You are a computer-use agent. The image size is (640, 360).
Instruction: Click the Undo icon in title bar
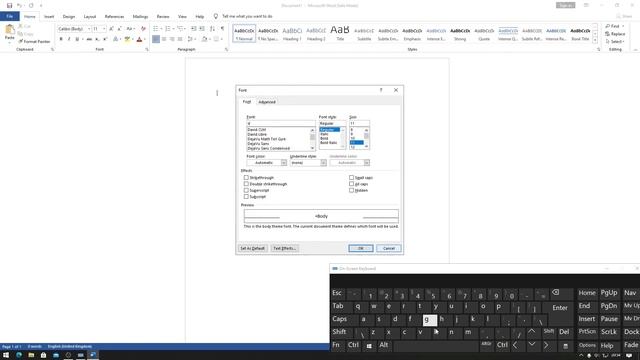click(x=19, y=5)
